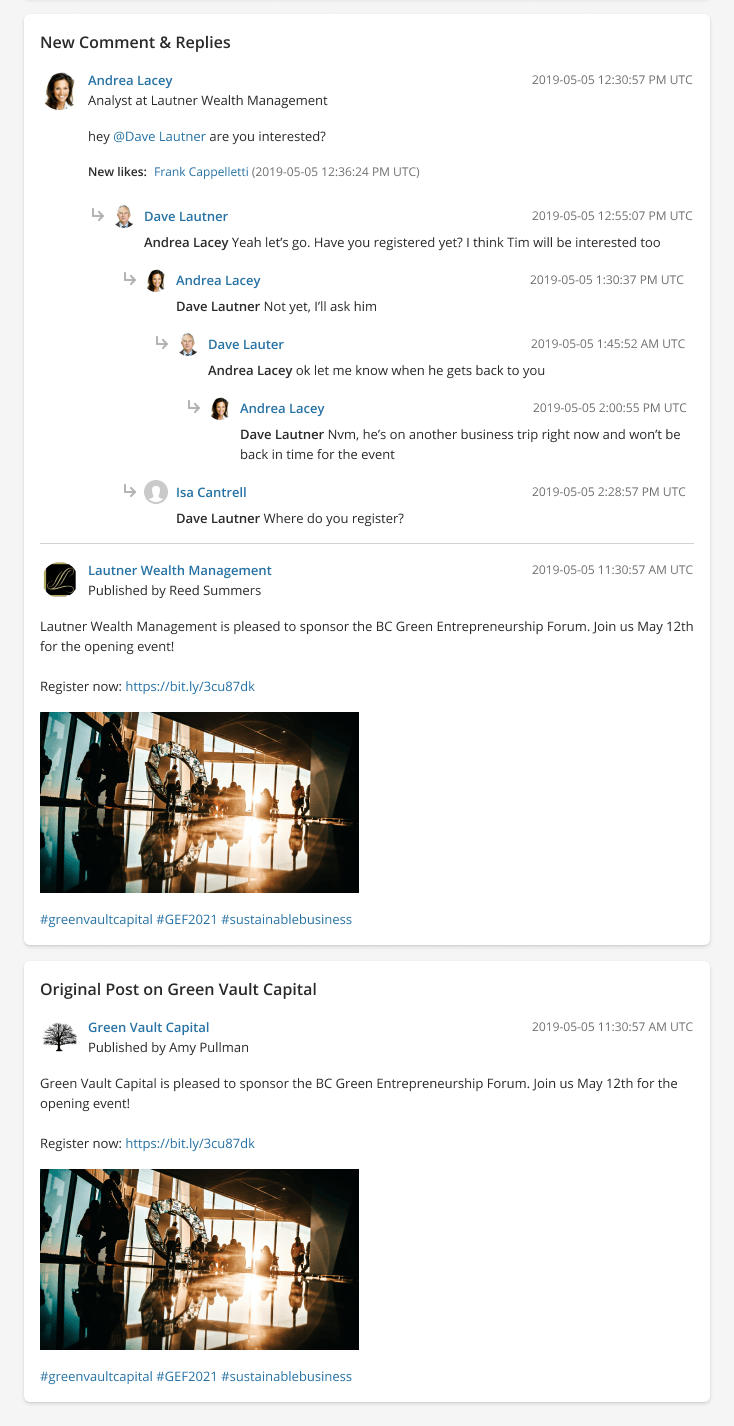
Task: Click 'ok let me know when he gets back' reply
Action: (376, 370)
